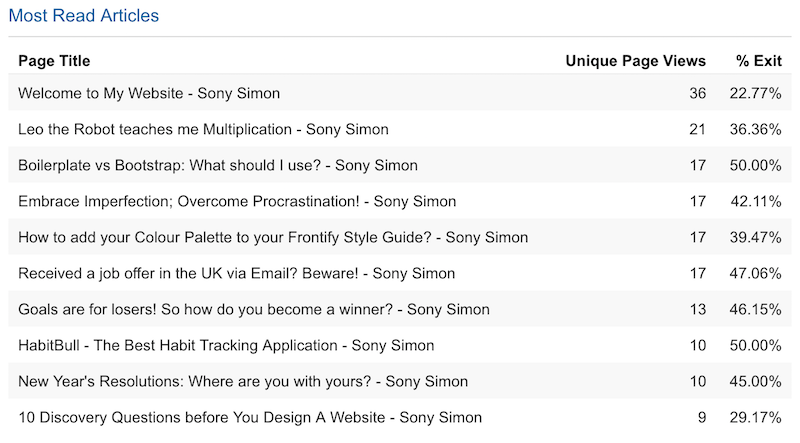Sort by the Page Title column header

[54, 61]
